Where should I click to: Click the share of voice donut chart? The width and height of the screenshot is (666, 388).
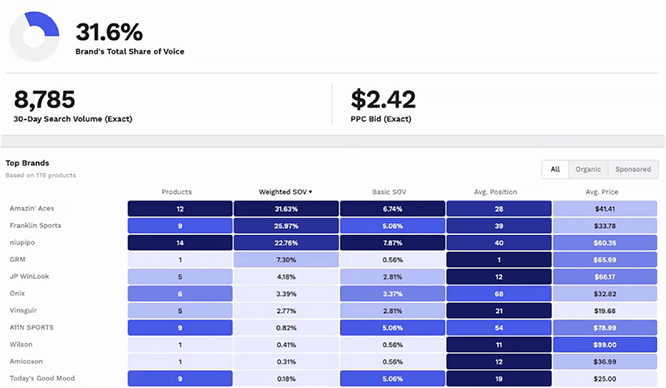click(x=34, y=36)
